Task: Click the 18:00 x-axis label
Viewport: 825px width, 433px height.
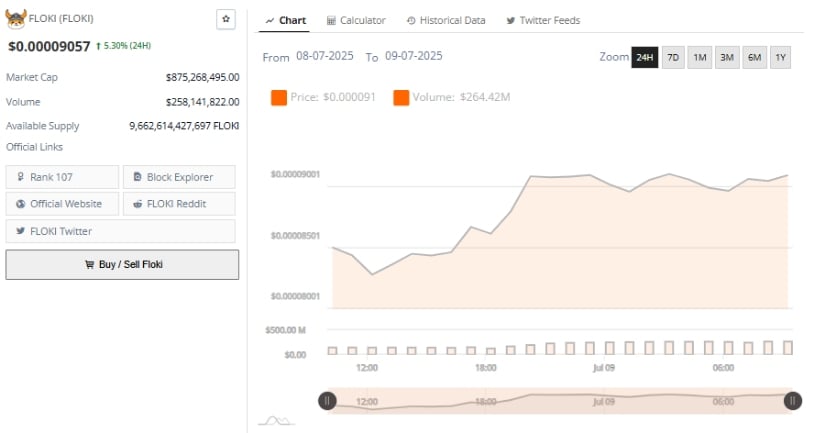Action: coord(486,368)
